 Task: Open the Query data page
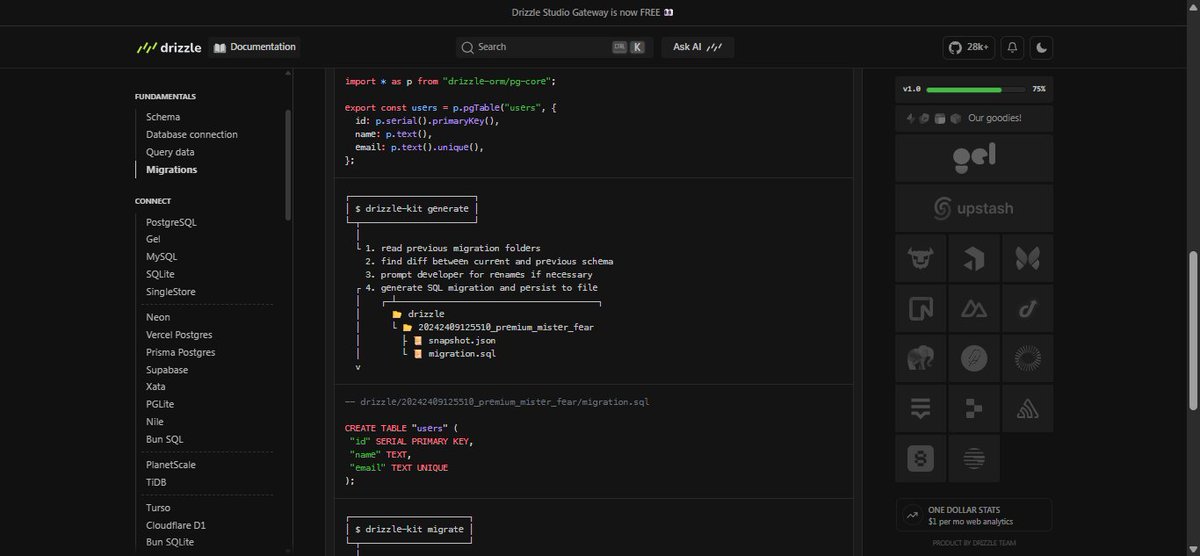click(170, 152)
